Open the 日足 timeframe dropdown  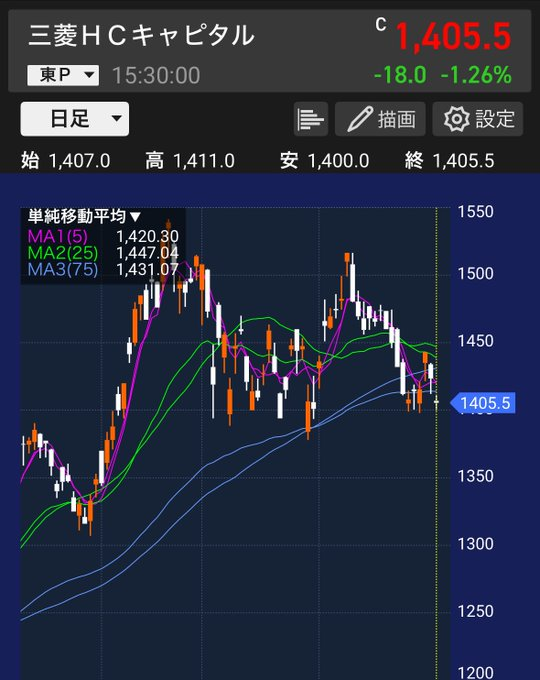tap(75, 119)
